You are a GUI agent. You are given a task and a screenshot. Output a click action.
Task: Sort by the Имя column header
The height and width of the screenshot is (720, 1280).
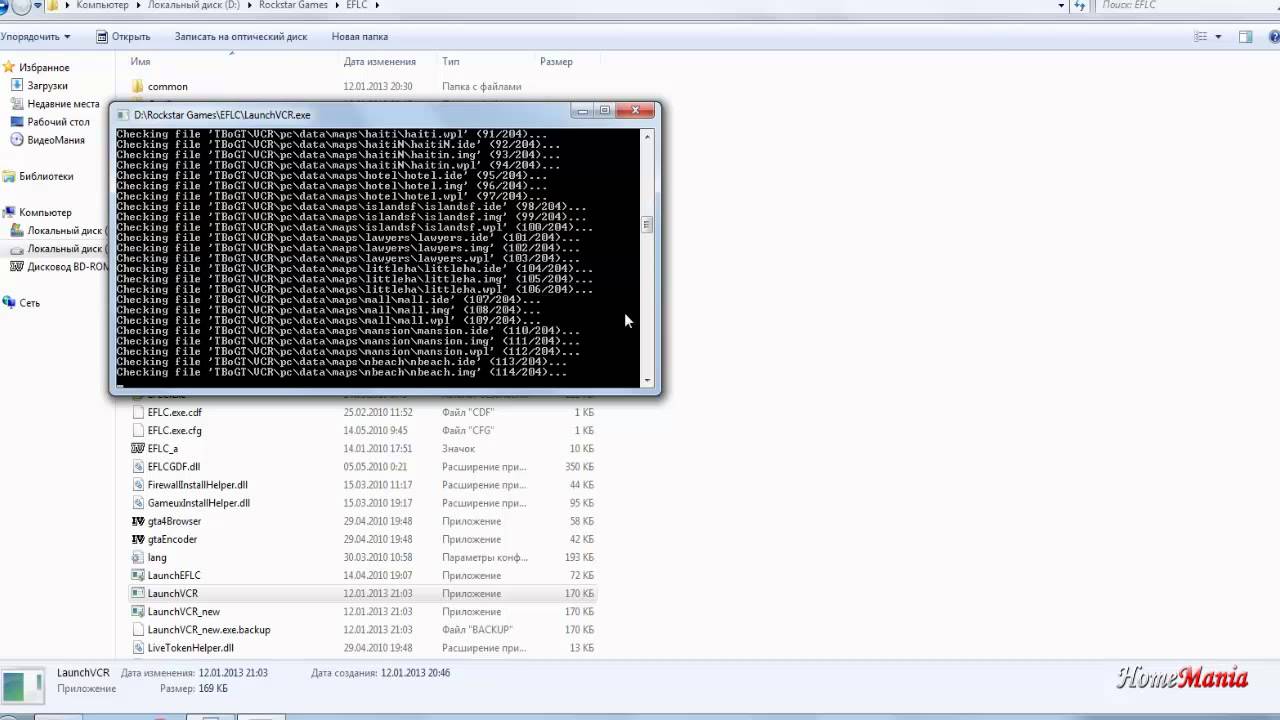pyautogui.click(x=140, y=62)
